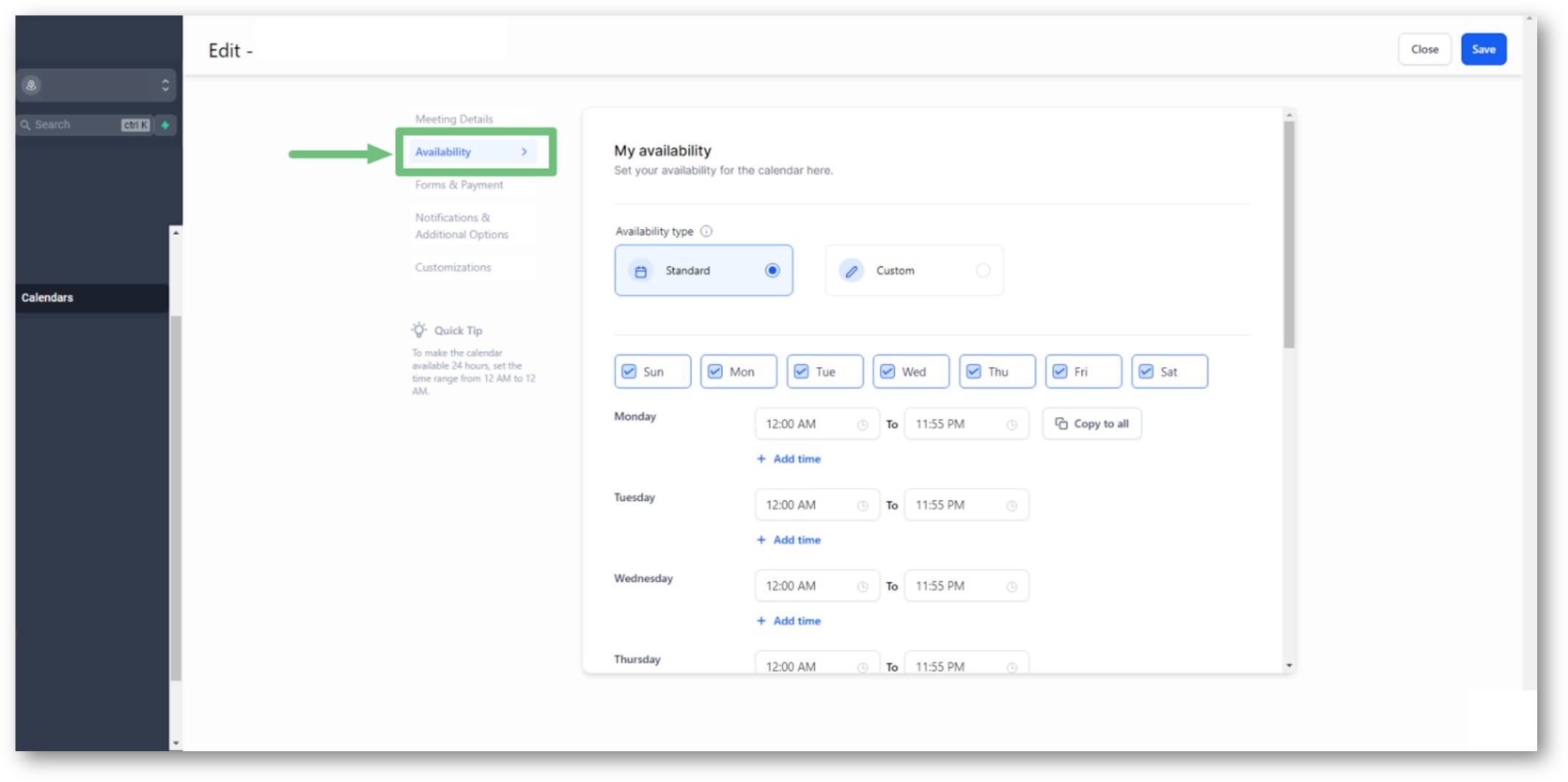The width and height of the screenshot is (1568, 782).
Task: Click the sidebar scrollbar thumb
Action: click(x=176, y=498)
